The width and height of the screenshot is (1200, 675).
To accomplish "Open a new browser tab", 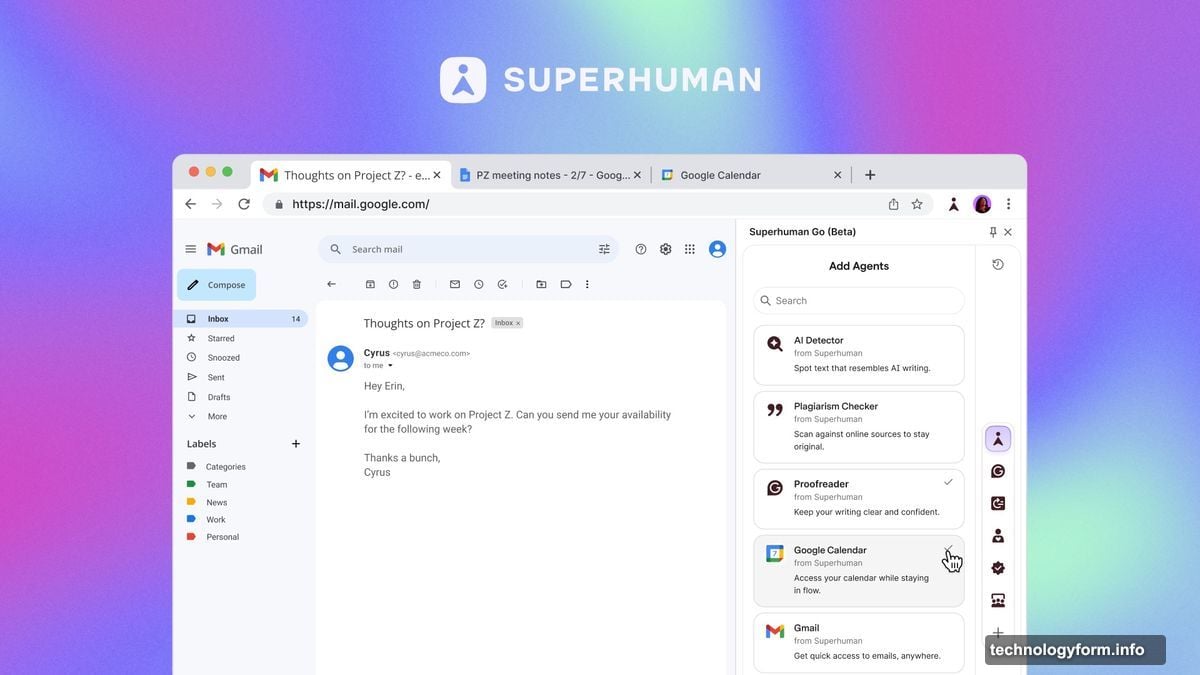I will 870,175.
